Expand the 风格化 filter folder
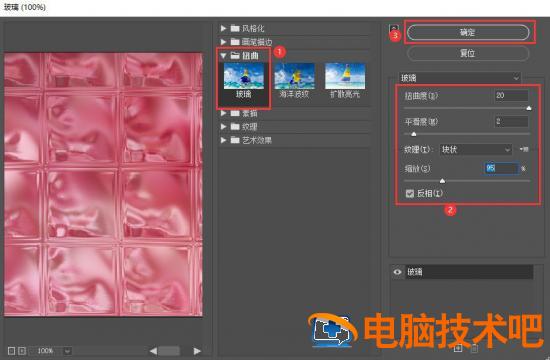 click(223, 28)
